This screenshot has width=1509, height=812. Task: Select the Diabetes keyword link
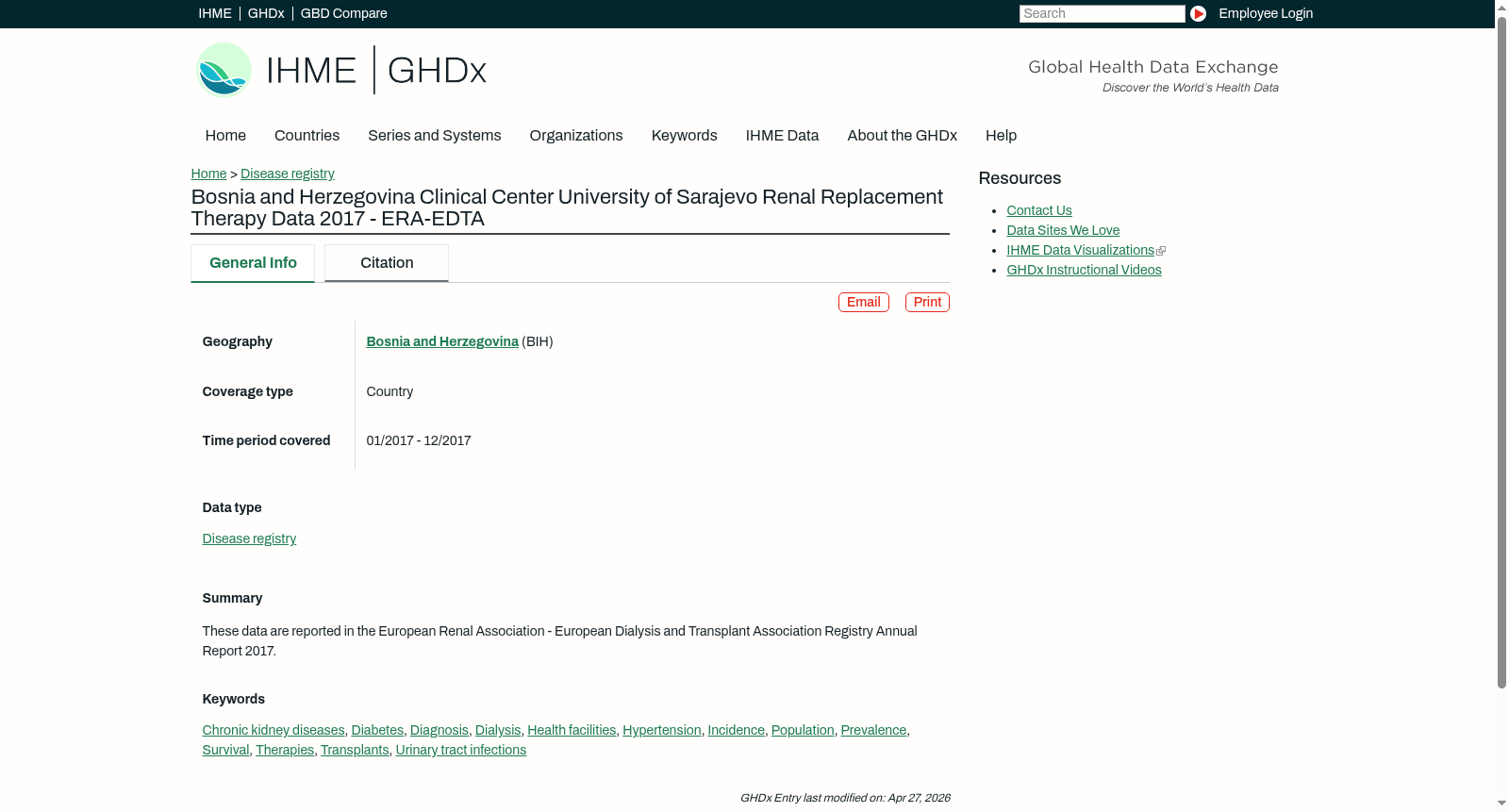pos(377,731)
